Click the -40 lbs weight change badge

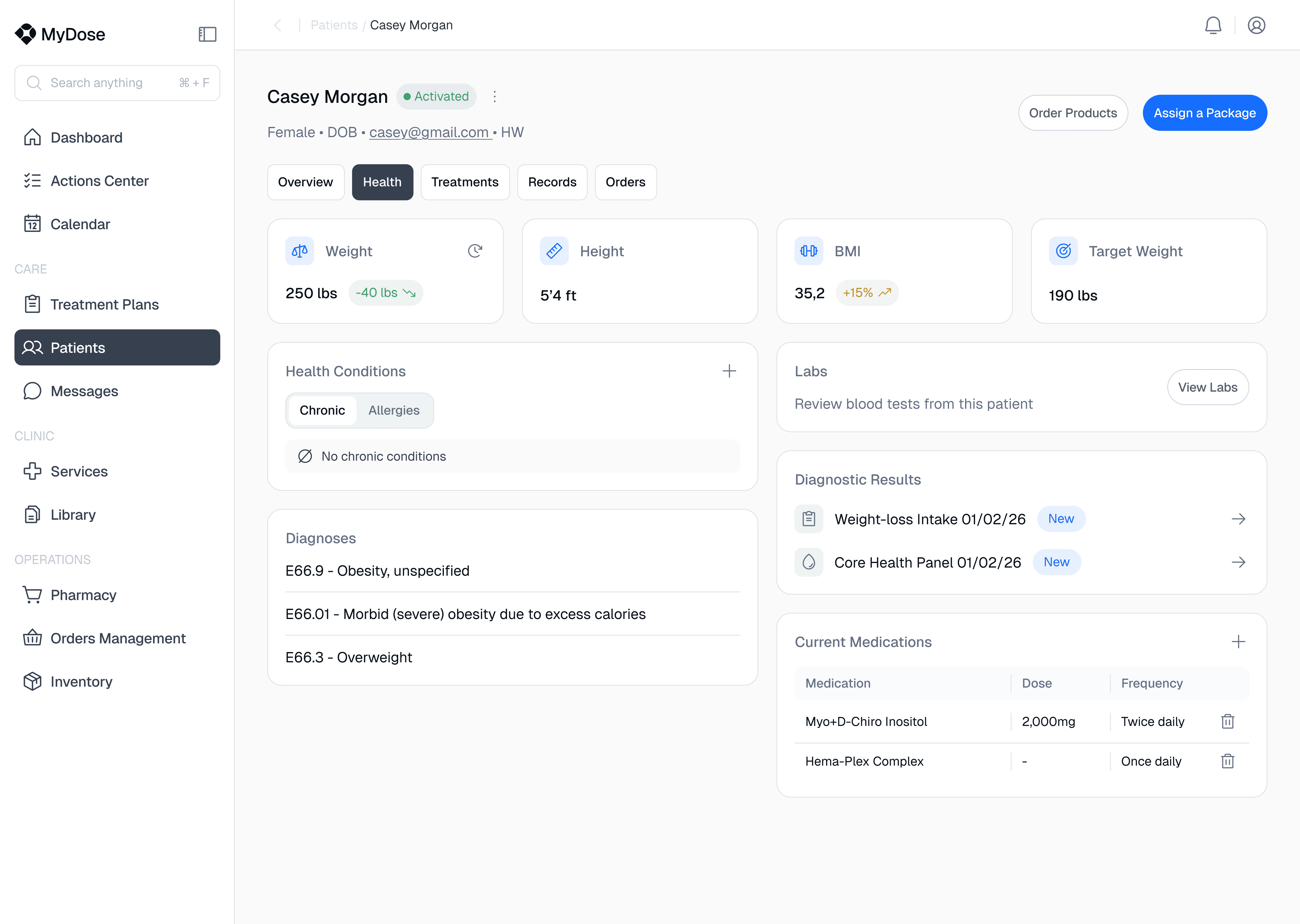pos(386,293)
